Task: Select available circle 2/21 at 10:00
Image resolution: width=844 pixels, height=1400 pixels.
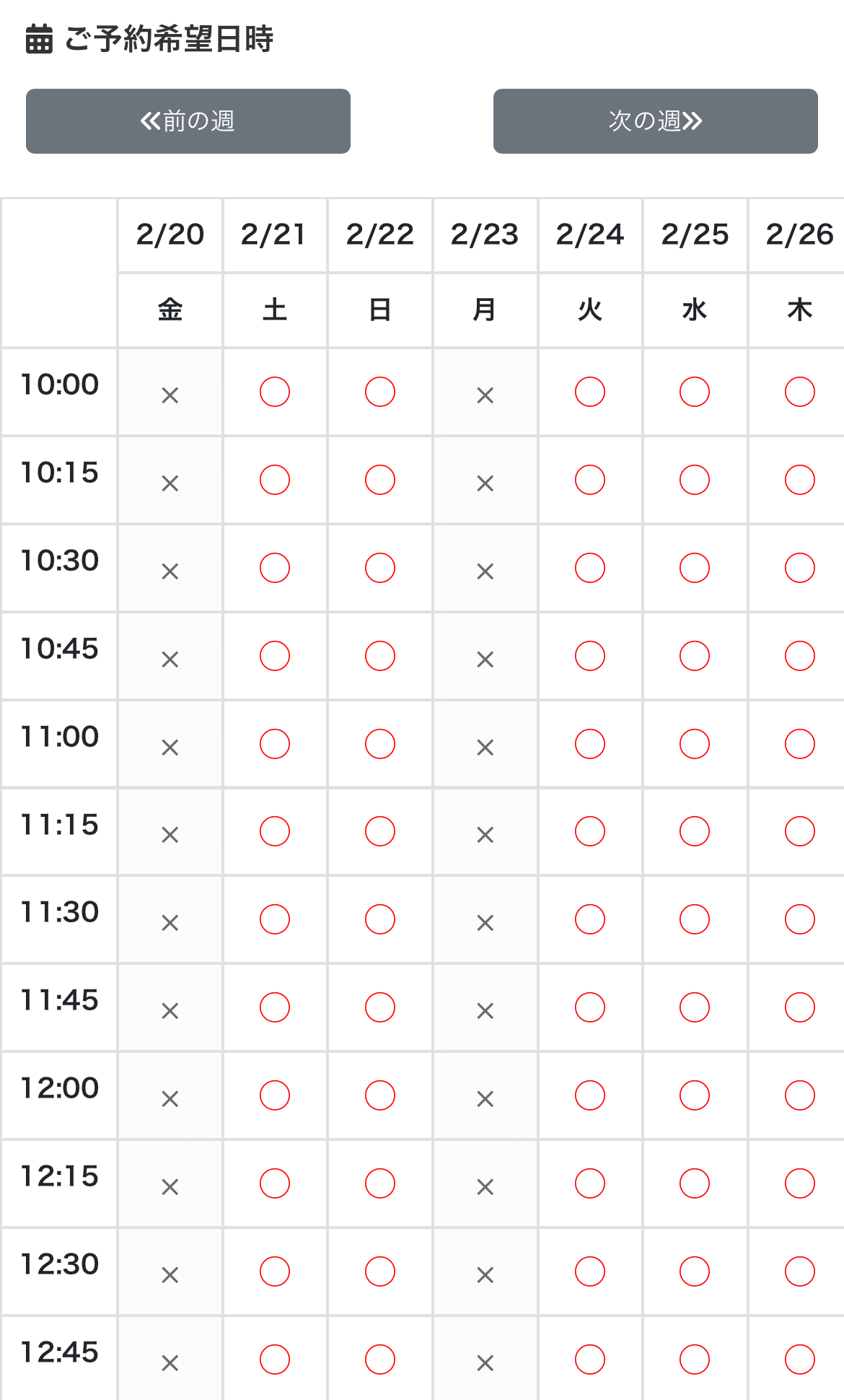Action: tap(275, 392)
